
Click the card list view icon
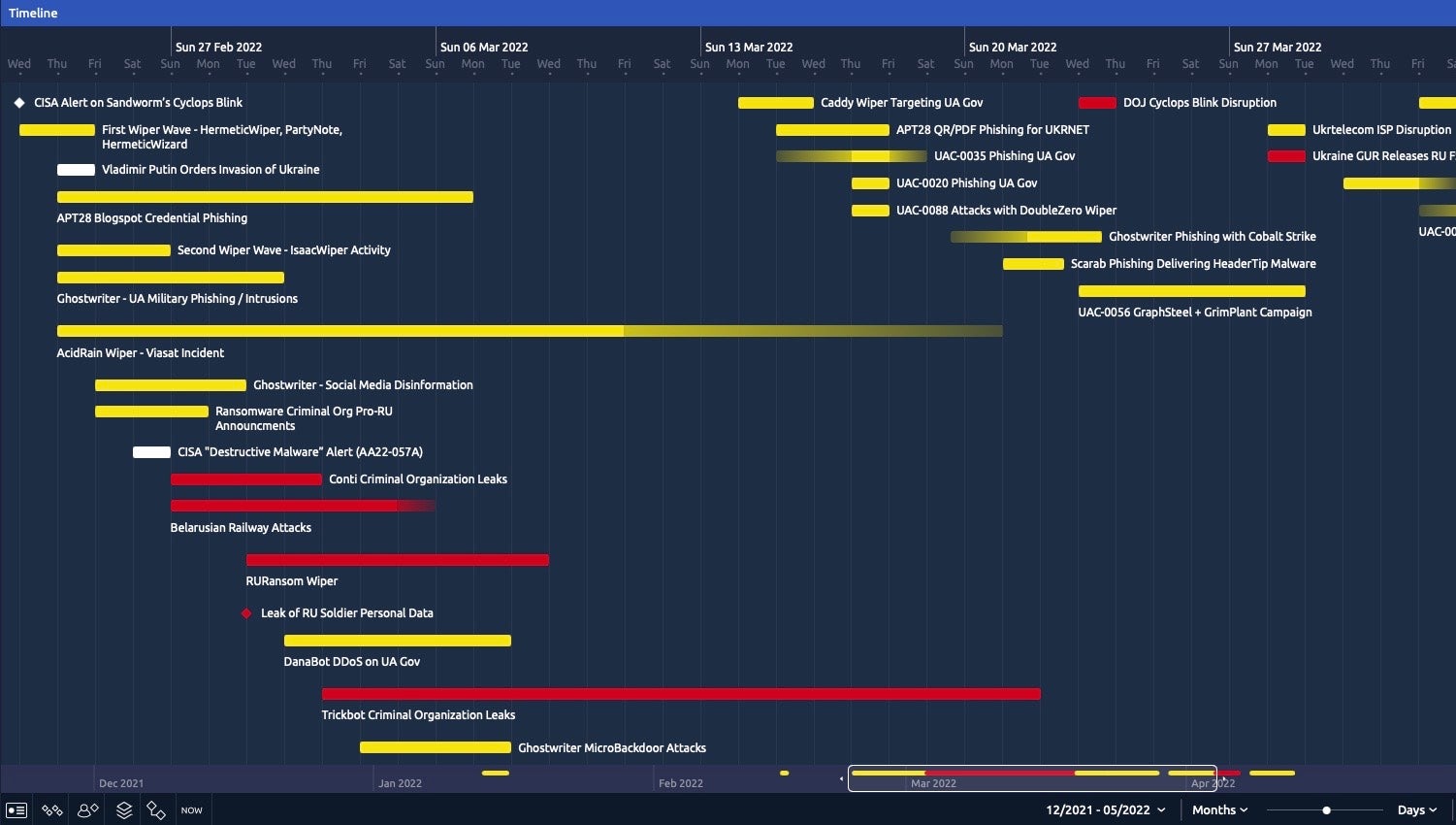pyautogui.click(x=16, y=809)
